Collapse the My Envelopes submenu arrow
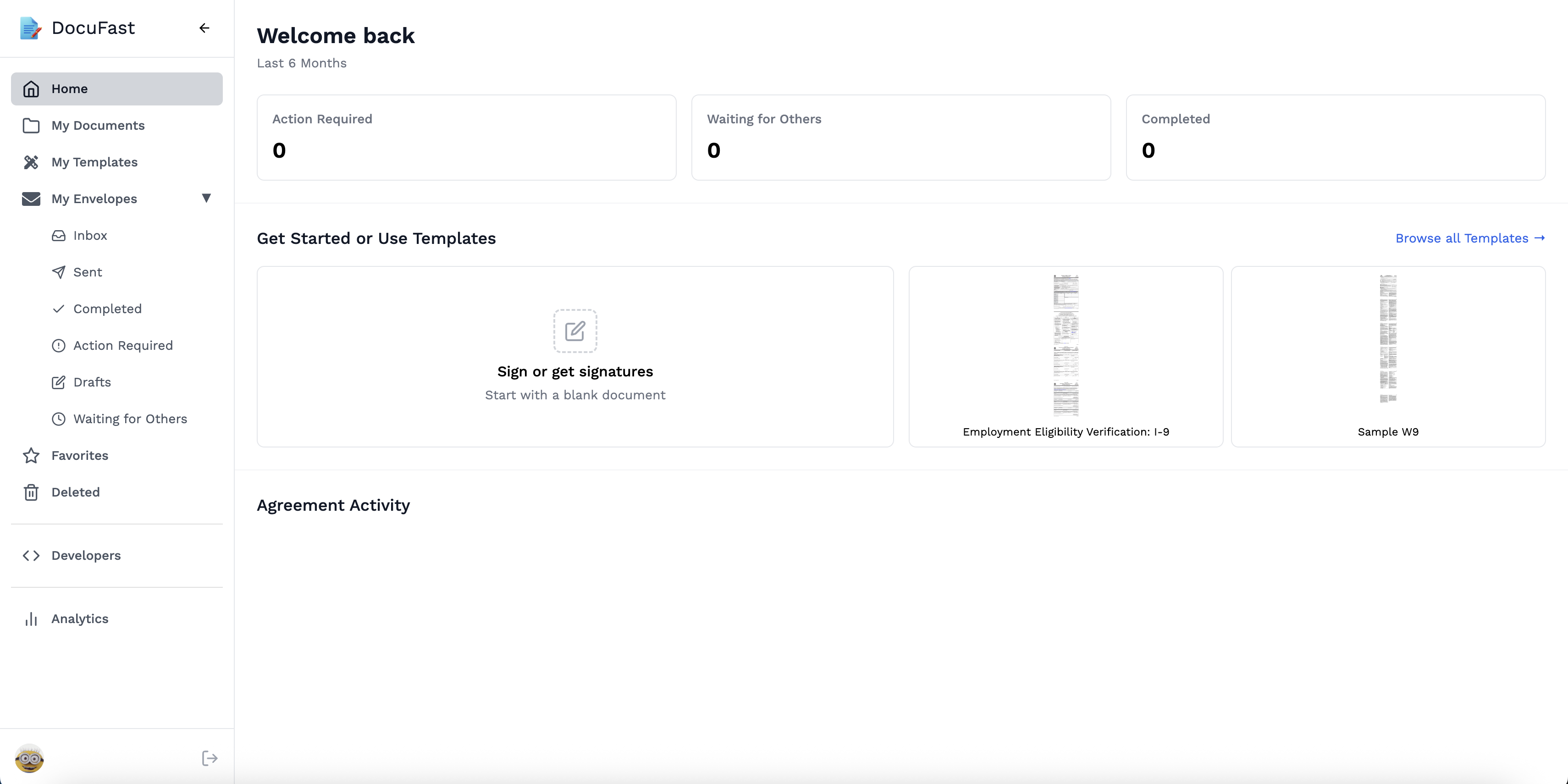The image size is (1568, 784). (x=206, y=199)
